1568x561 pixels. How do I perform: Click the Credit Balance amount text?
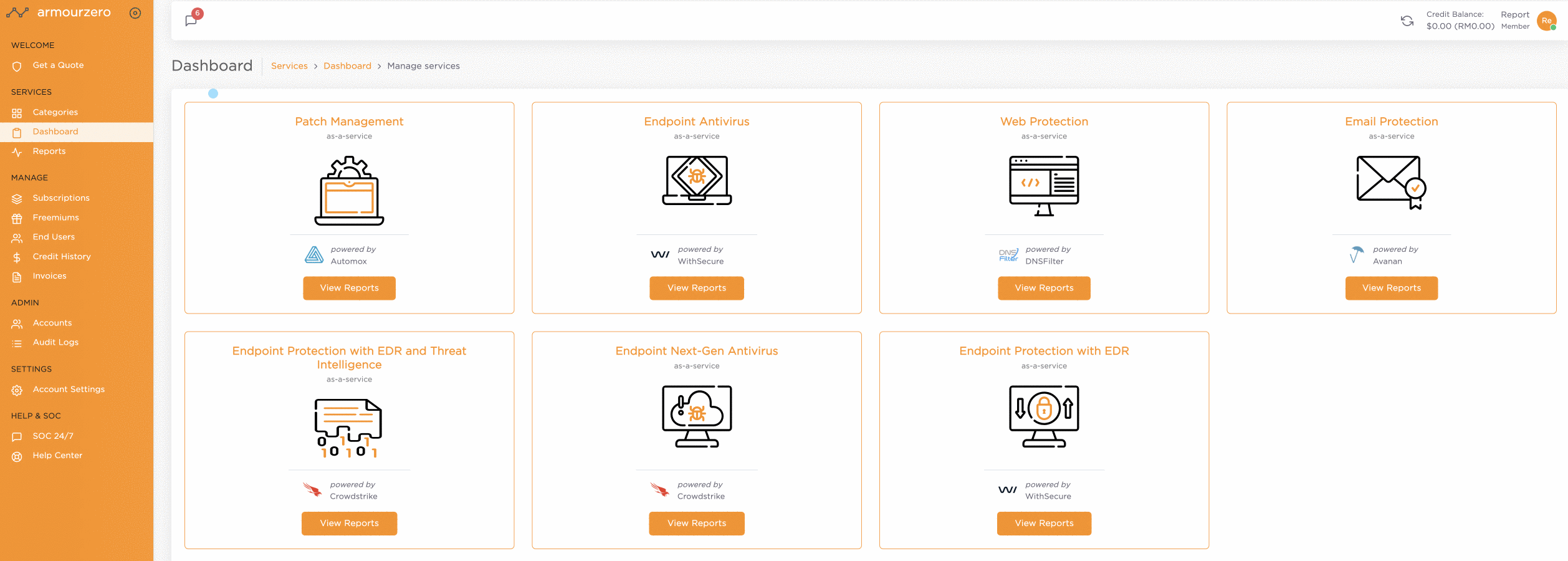click(x=1460, y=26)
